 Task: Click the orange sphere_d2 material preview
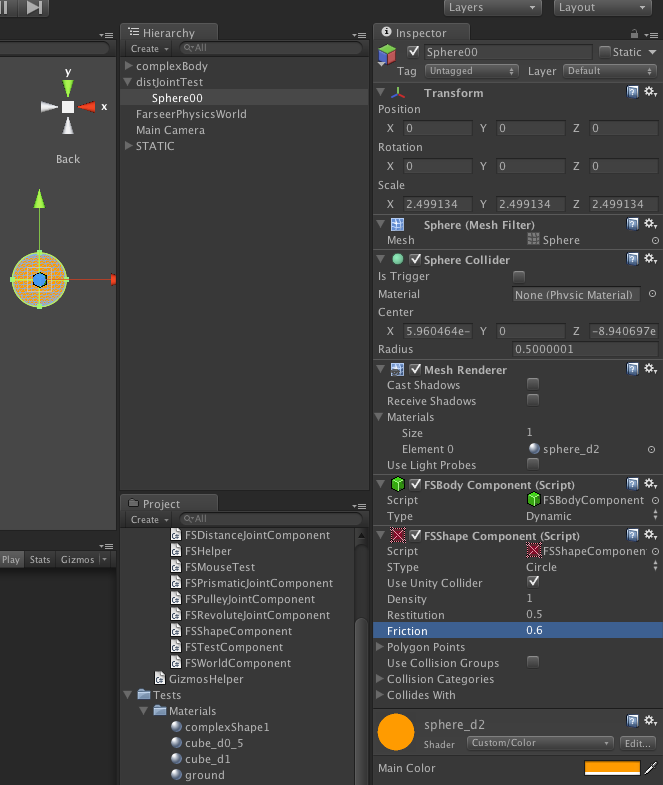pyautogui.click(x=396, y=732)
